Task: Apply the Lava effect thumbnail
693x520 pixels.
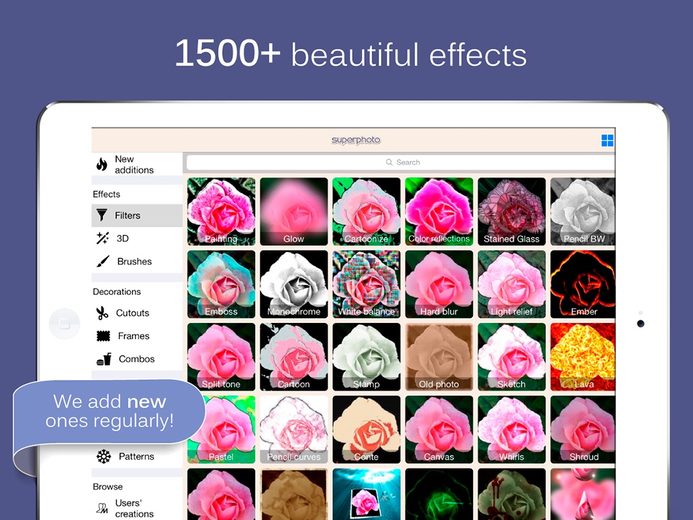Action: pos(583,357)
